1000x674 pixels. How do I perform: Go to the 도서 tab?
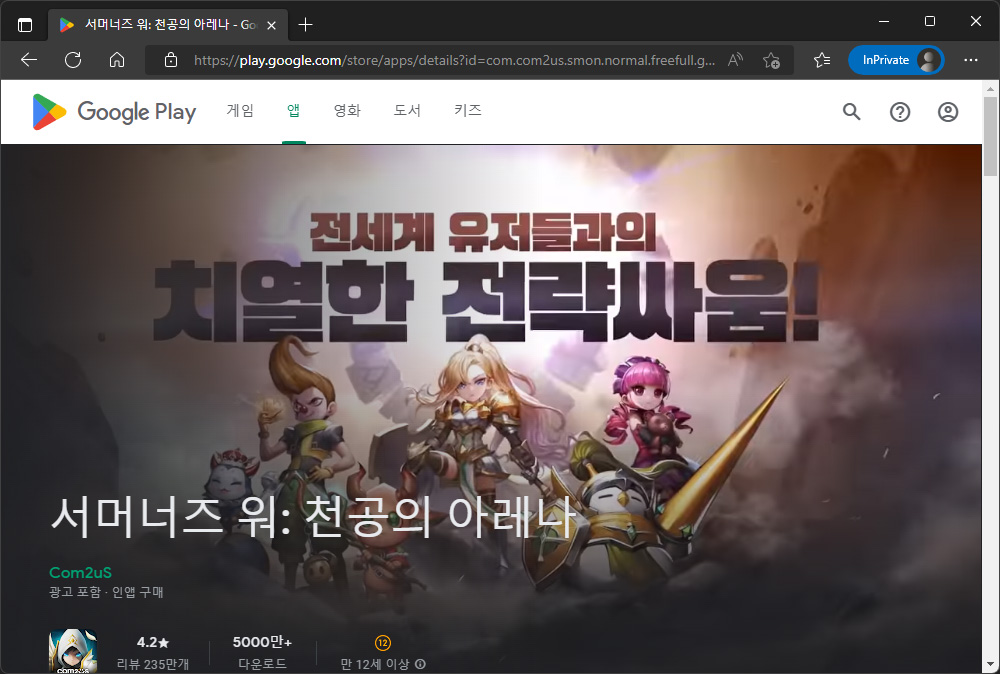(407, 111)
